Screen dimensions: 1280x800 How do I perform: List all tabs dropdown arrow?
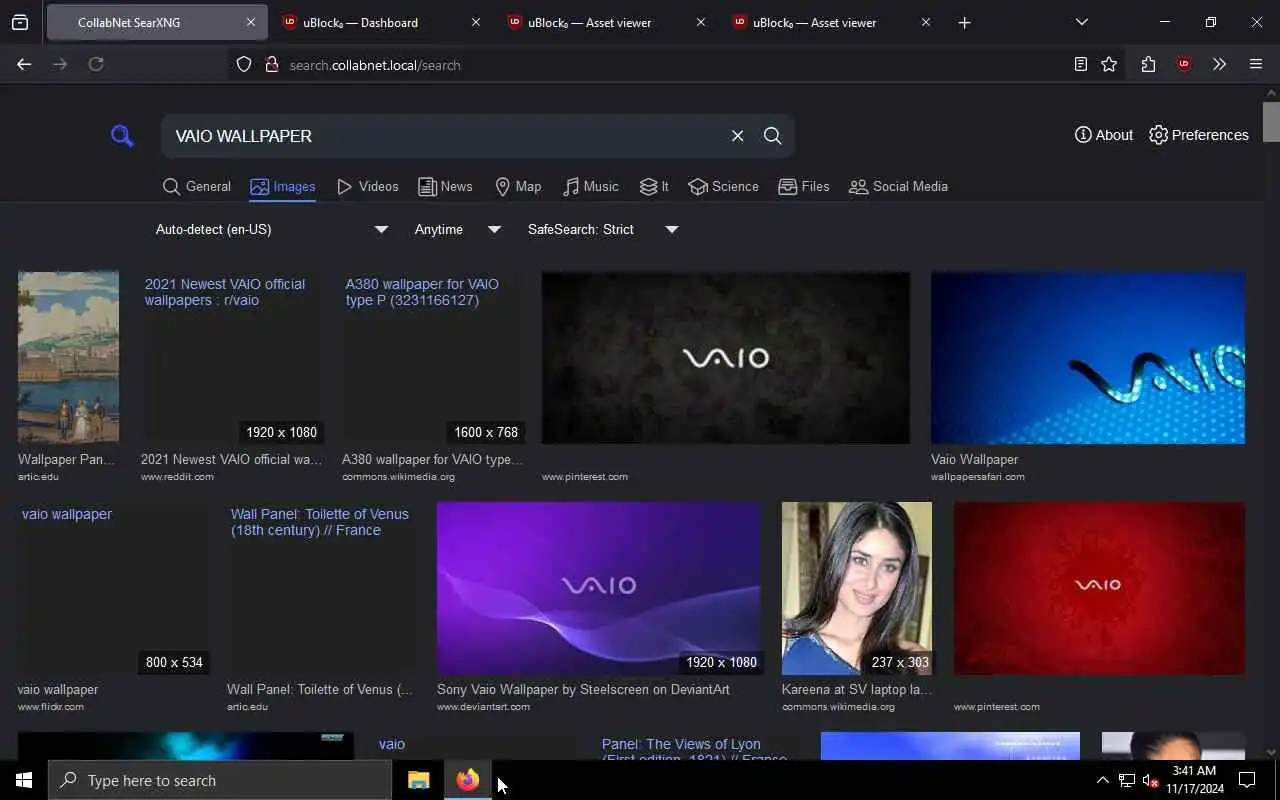point(1081,22)
